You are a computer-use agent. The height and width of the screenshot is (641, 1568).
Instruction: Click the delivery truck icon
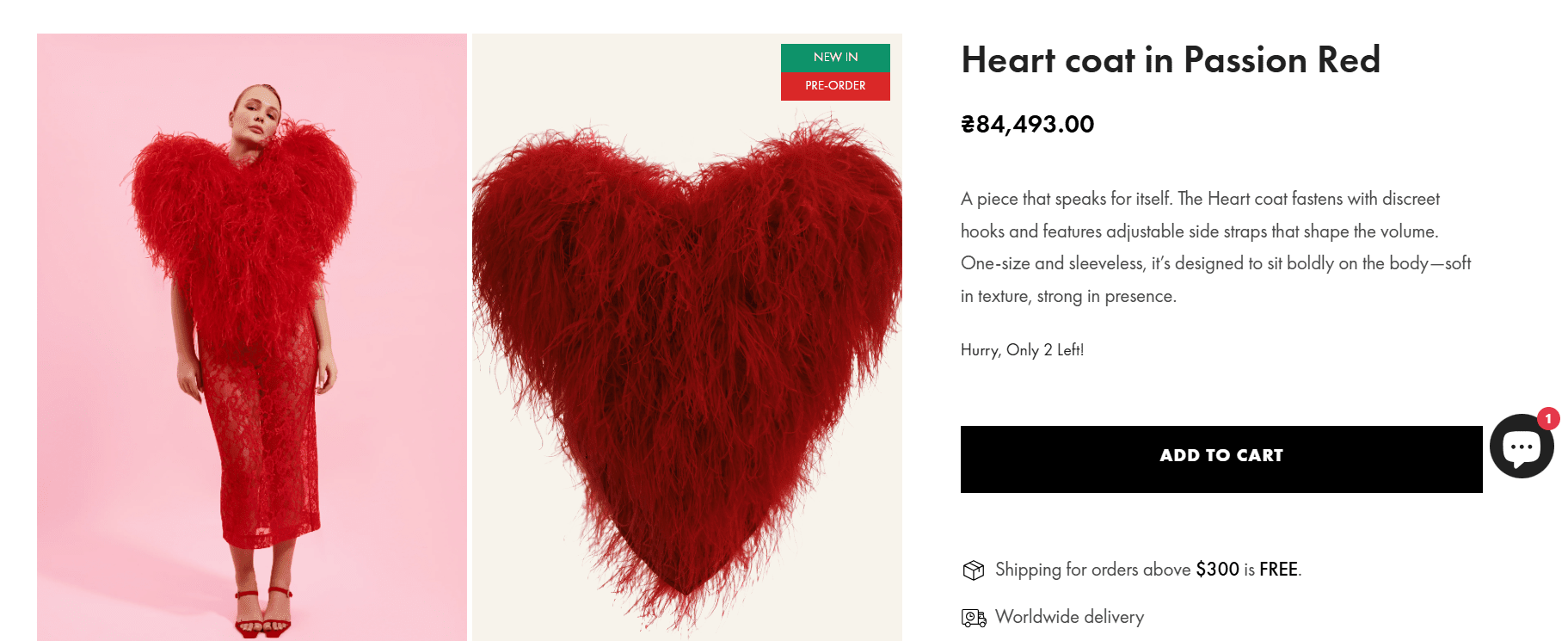pos(973,618)
